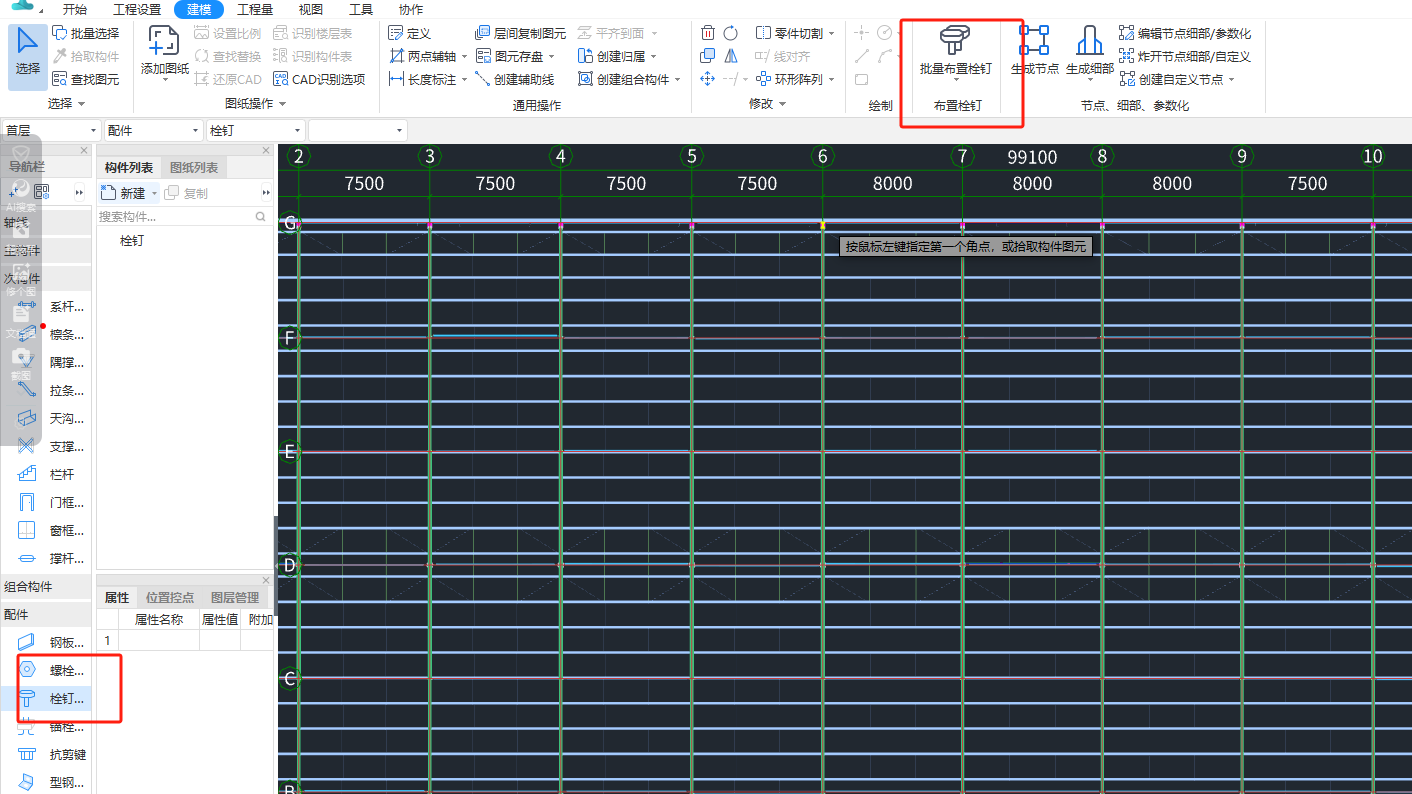Open the 开始 ribbon tab

pyautogui.click(x=75, y=9)
